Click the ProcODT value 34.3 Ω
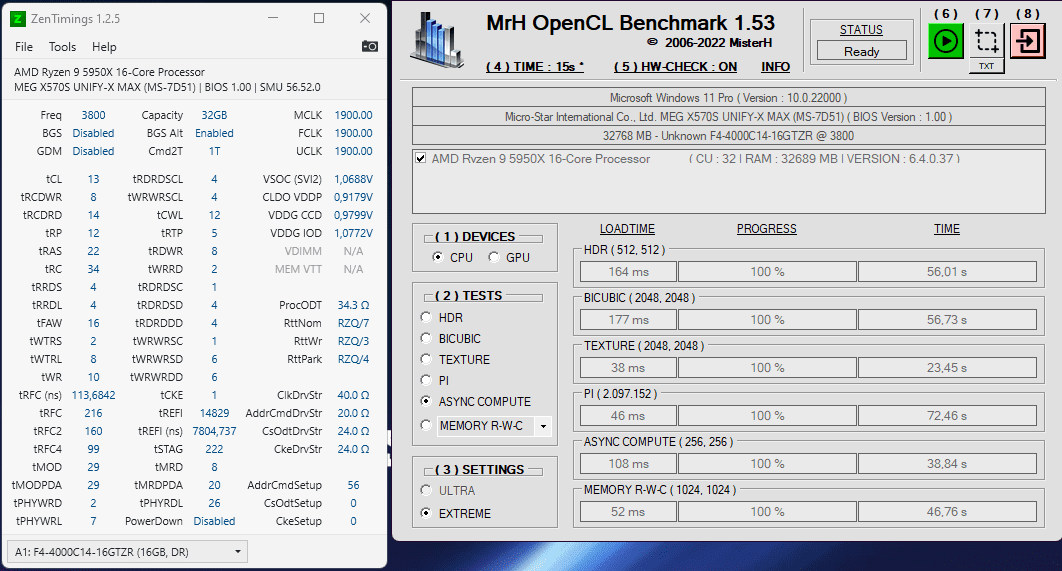The image size is (1062, 571). pos(354,305)
